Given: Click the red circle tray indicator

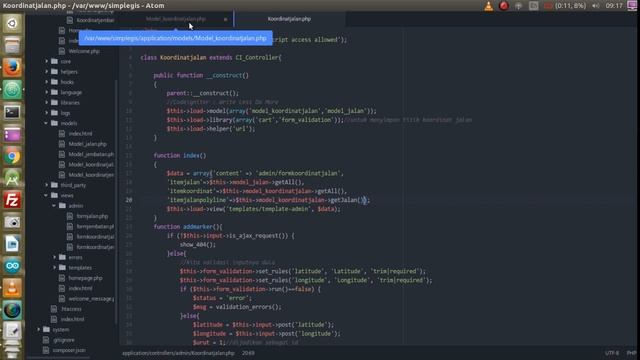Looking at the screenshot, I should 504,6.
